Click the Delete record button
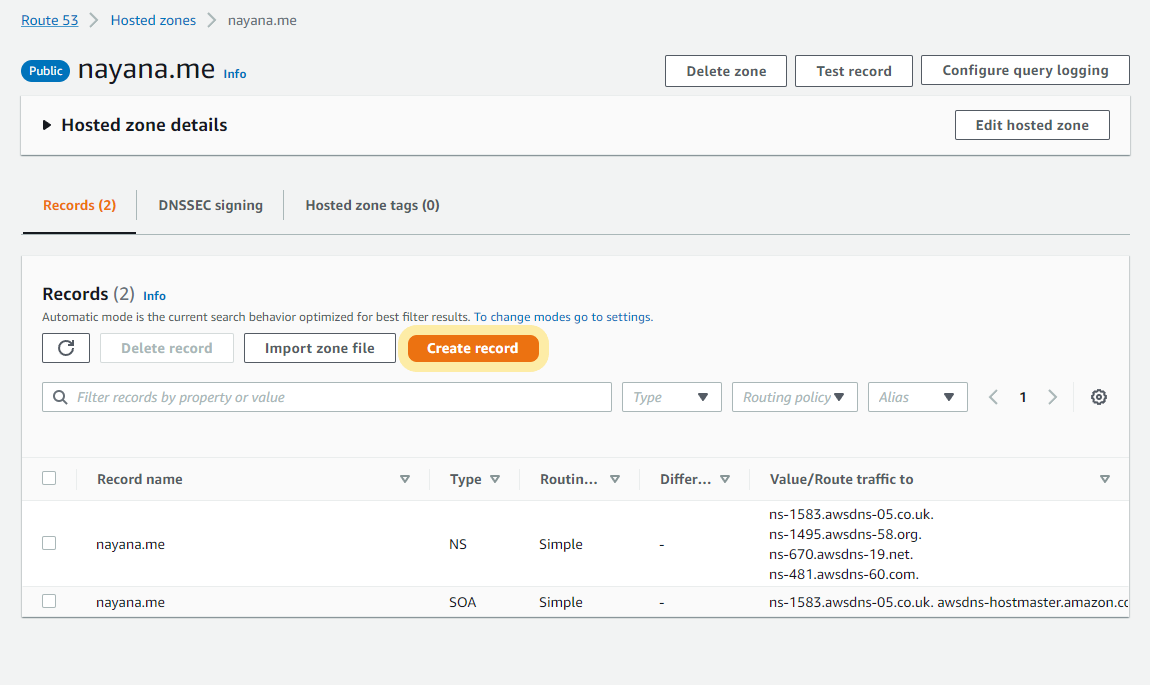Screen dimensions: 1150x685 point(166,348)
